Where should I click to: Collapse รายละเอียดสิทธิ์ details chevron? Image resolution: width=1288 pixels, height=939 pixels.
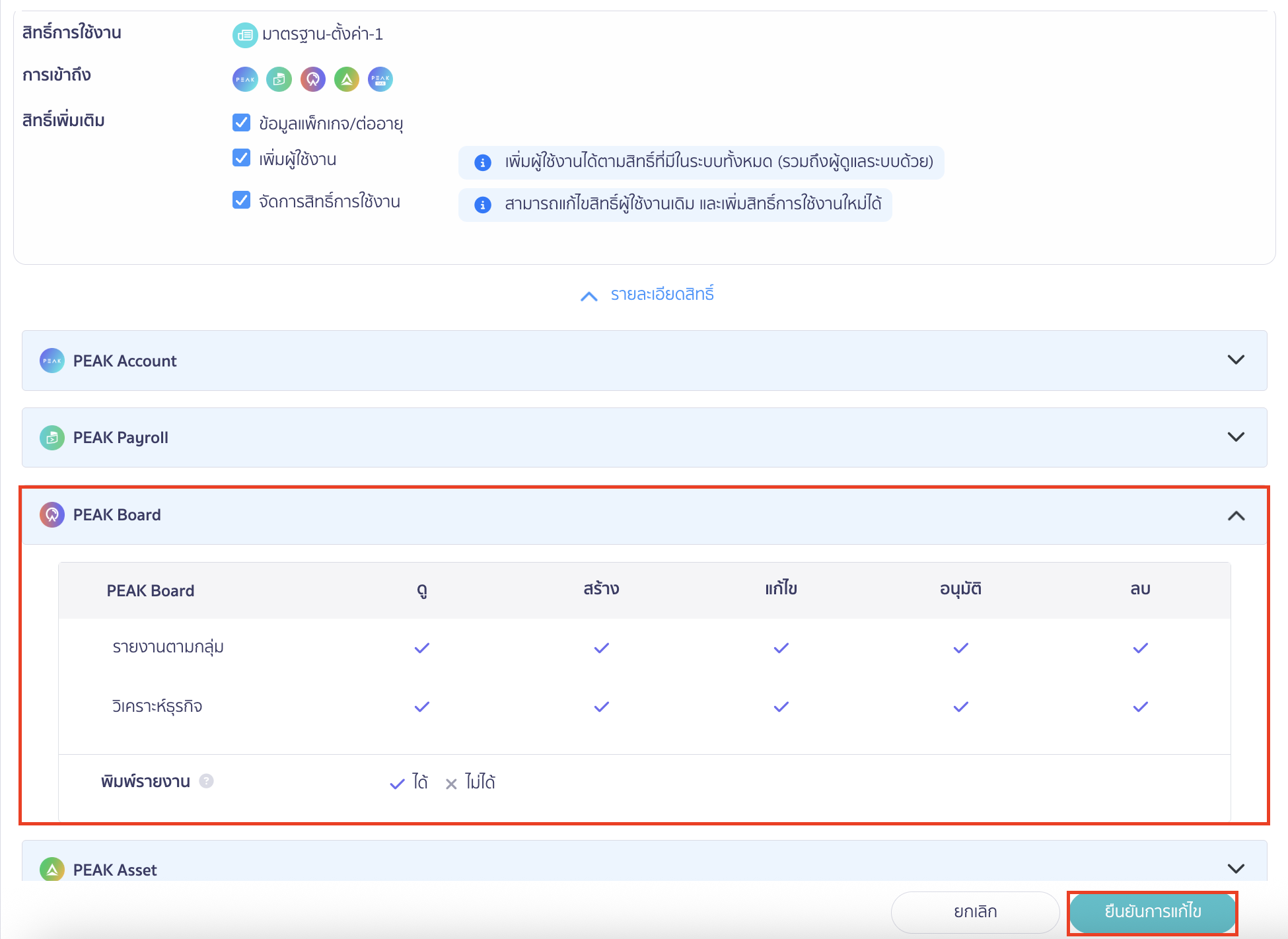[x=589, y=296]
